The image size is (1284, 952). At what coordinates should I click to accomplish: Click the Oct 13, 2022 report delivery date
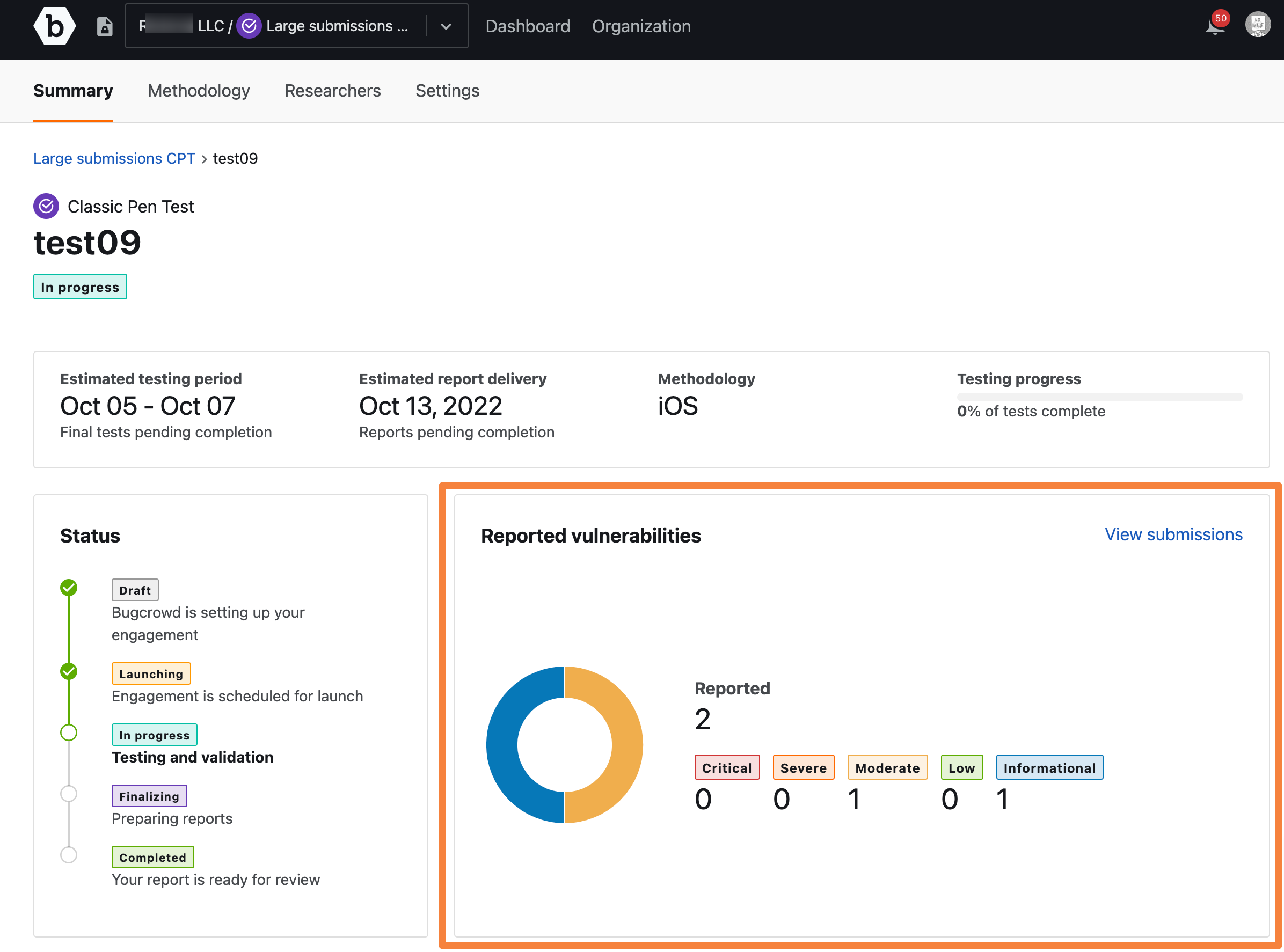(431, 406)
